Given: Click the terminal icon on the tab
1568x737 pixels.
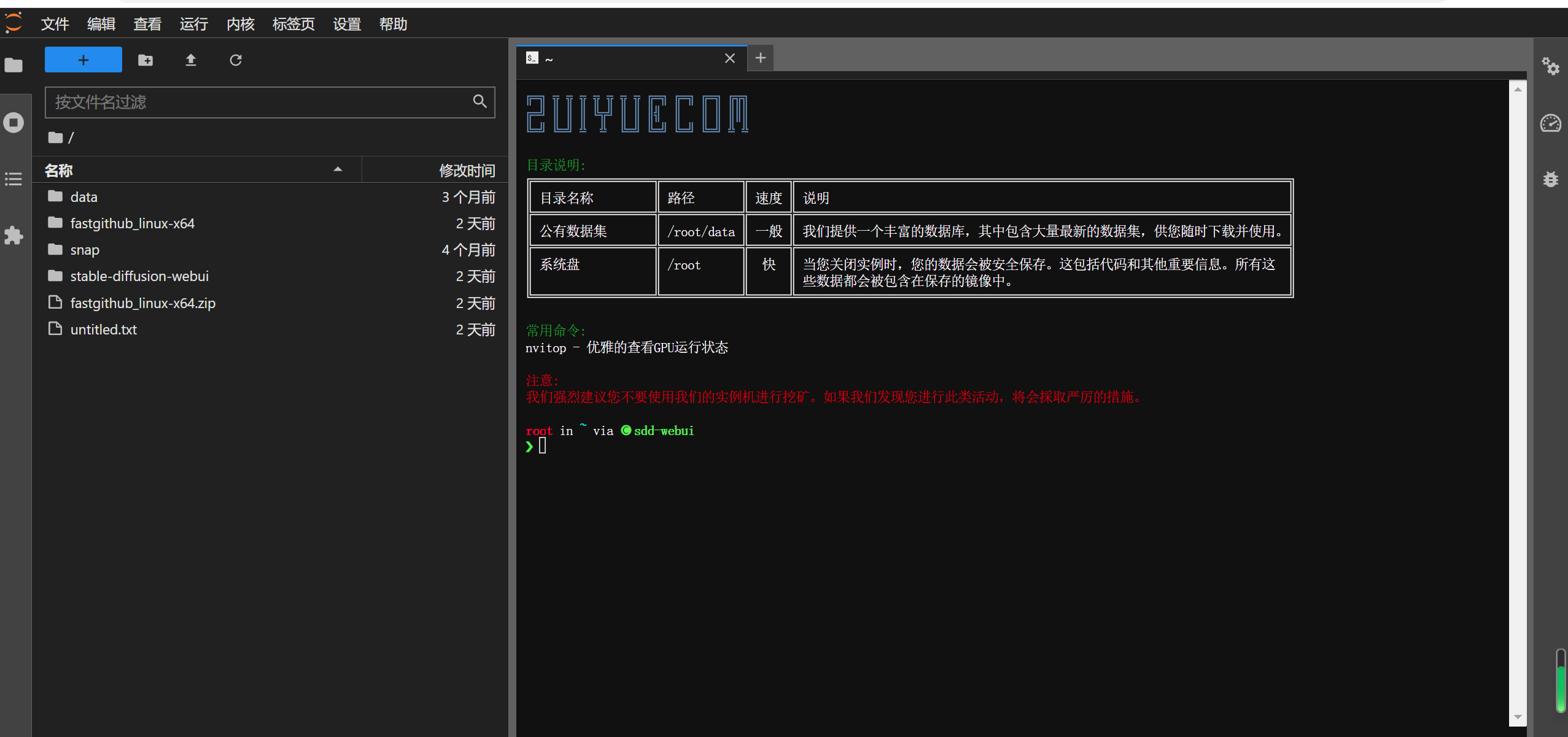Looking at the screenshot, I should pos(532,58).
